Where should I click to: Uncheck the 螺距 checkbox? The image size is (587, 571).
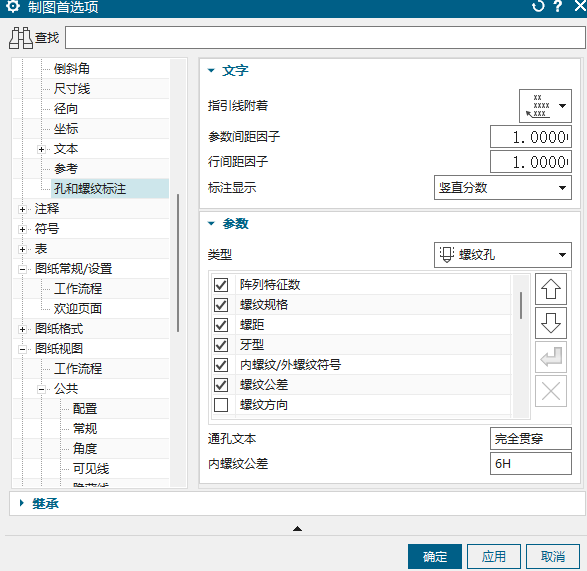pos(221,325)
